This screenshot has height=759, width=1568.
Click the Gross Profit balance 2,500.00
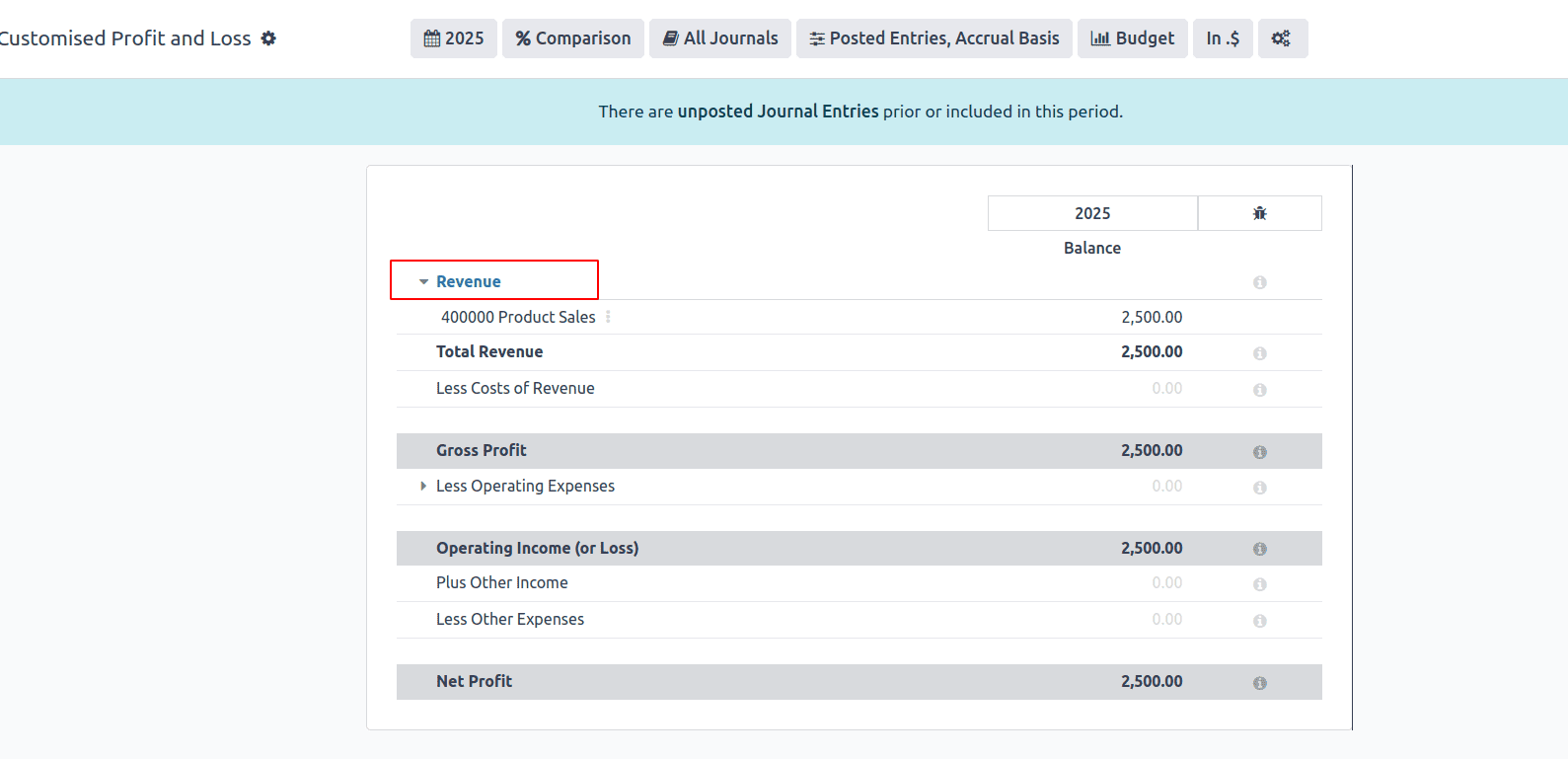click(1152, 450)
